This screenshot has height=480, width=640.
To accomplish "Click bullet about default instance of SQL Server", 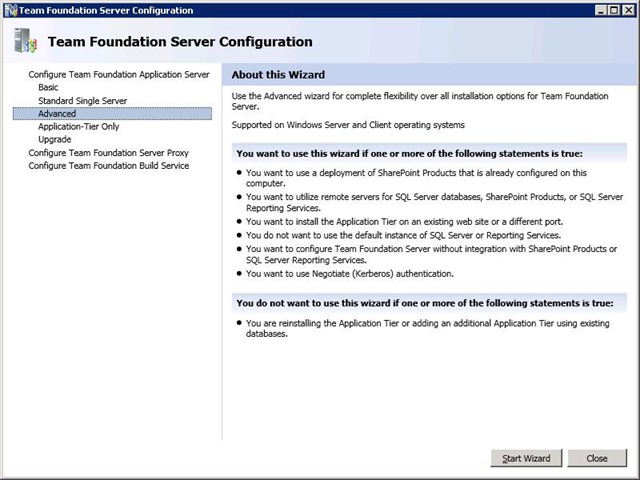I will (x=403, y=236).
